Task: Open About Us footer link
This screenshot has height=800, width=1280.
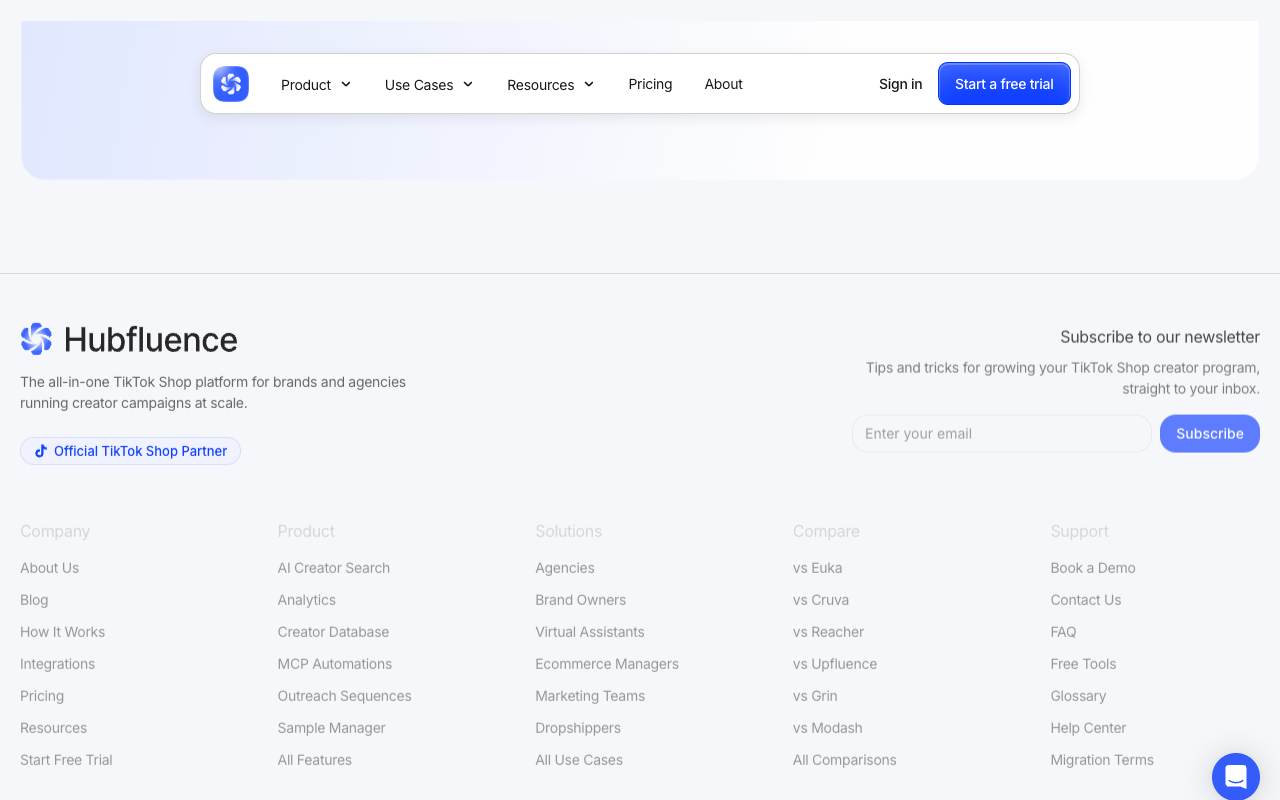Action: tap(49, 568)
